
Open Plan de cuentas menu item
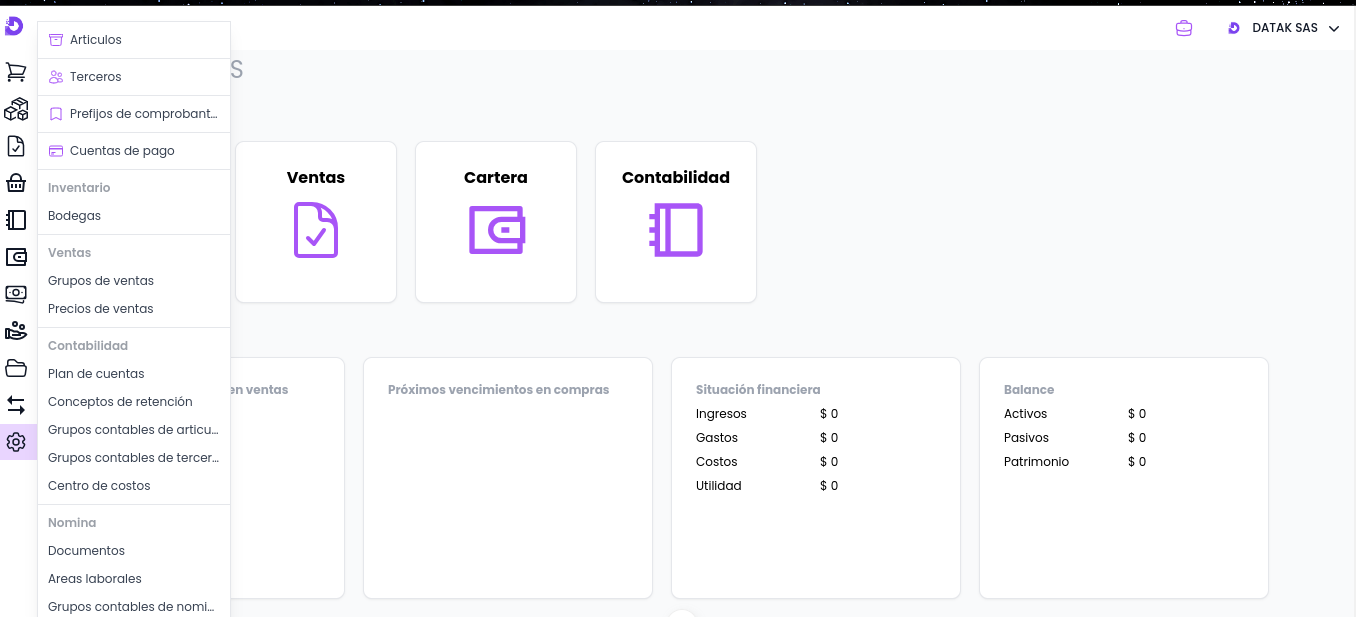pos(96,374)
